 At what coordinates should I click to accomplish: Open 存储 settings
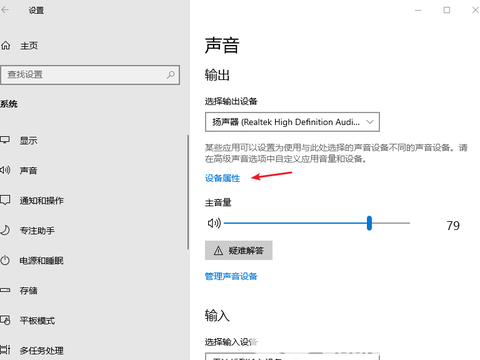[28, 290]
